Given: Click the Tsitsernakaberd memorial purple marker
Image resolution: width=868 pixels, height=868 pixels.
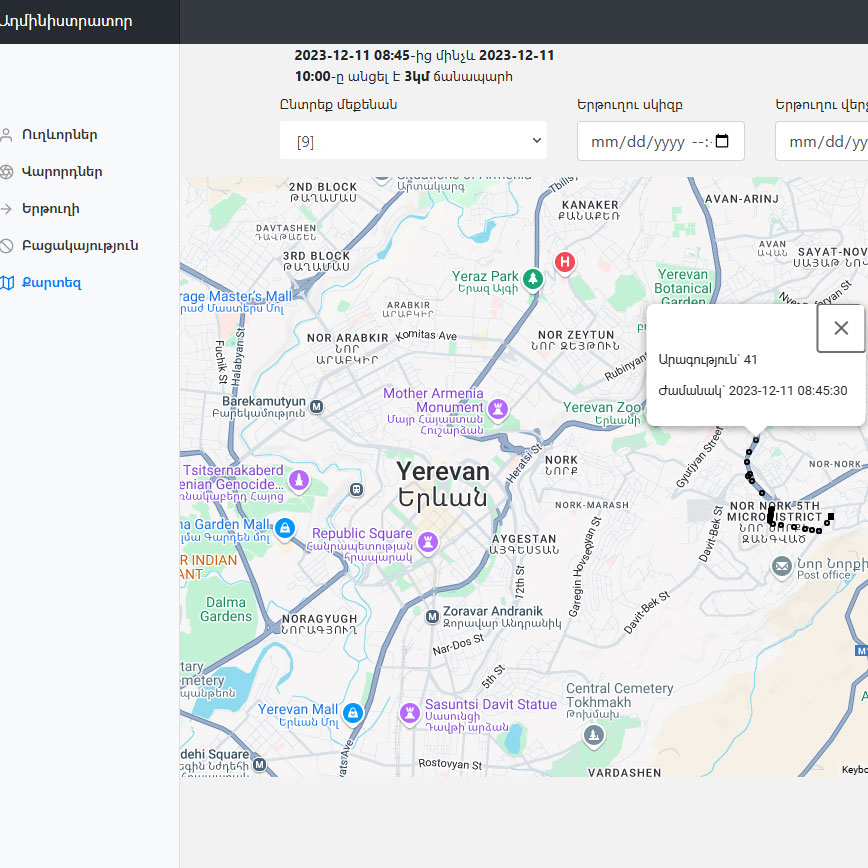Looking at the screenshot, I should tap(299, 479).
